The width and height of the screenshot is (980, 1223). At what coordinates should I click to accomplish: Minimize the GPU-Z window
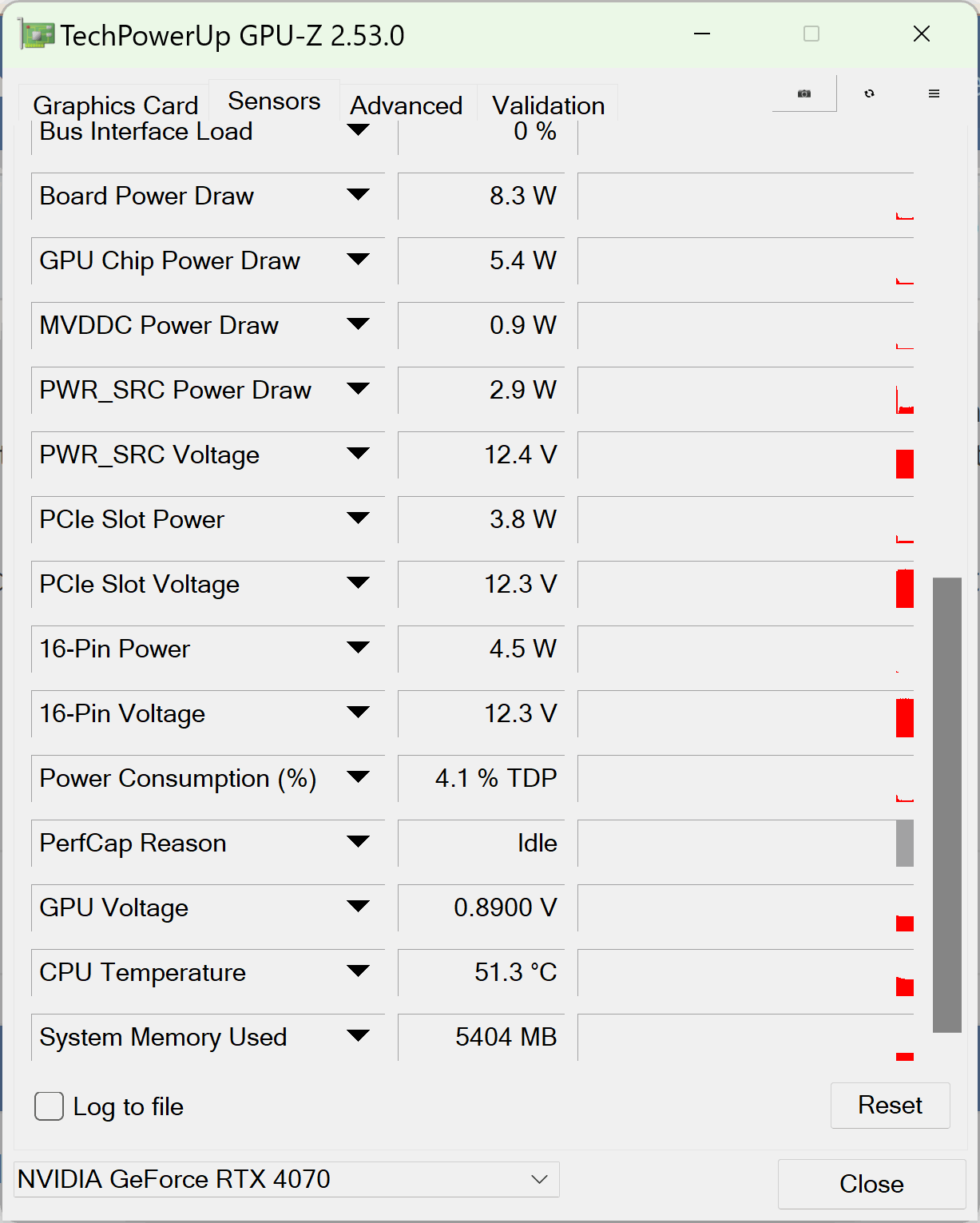pos(702,34)
